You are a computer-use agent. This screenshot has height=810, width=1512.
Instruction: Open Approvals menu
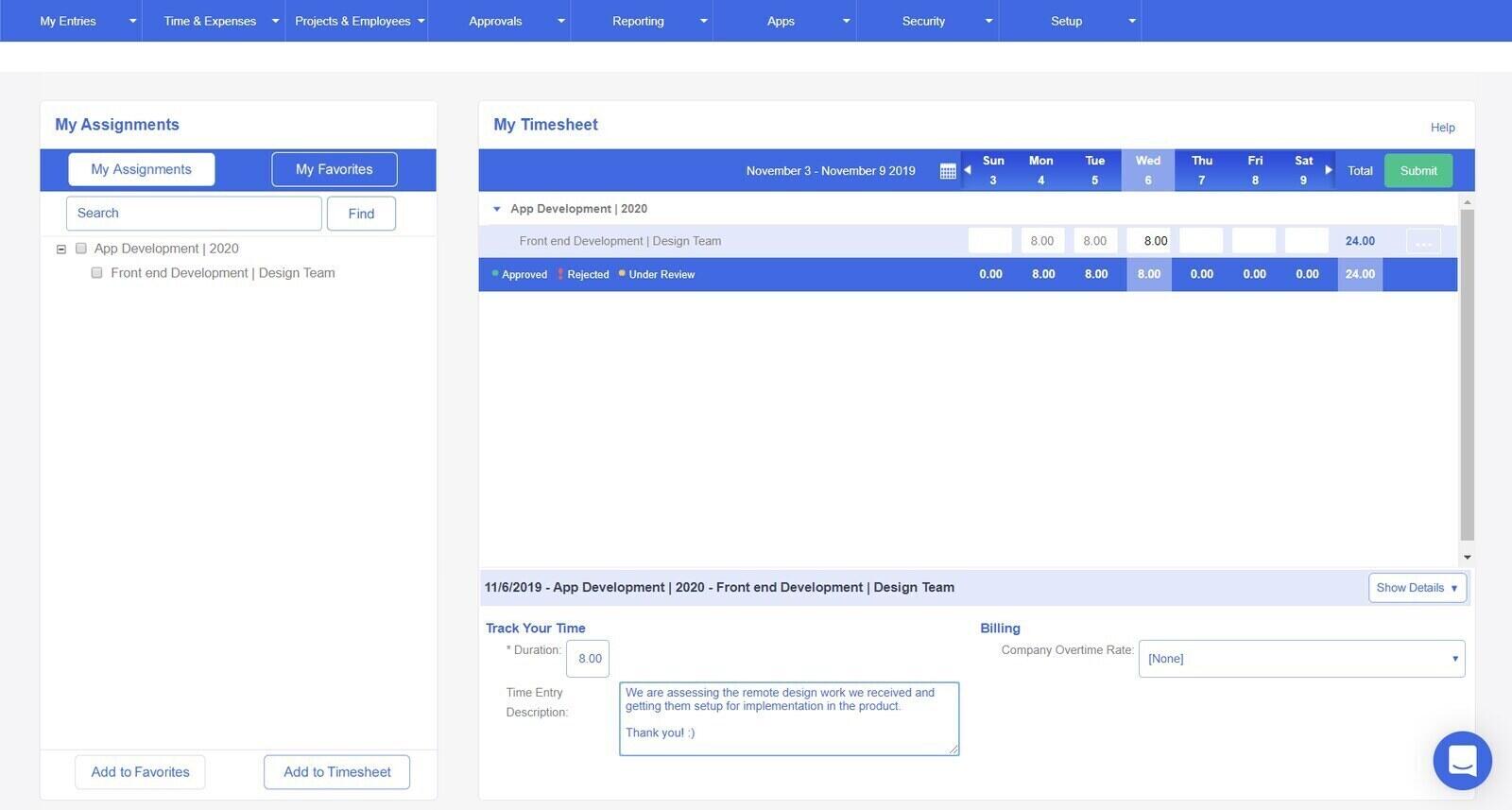pos(499,21)
